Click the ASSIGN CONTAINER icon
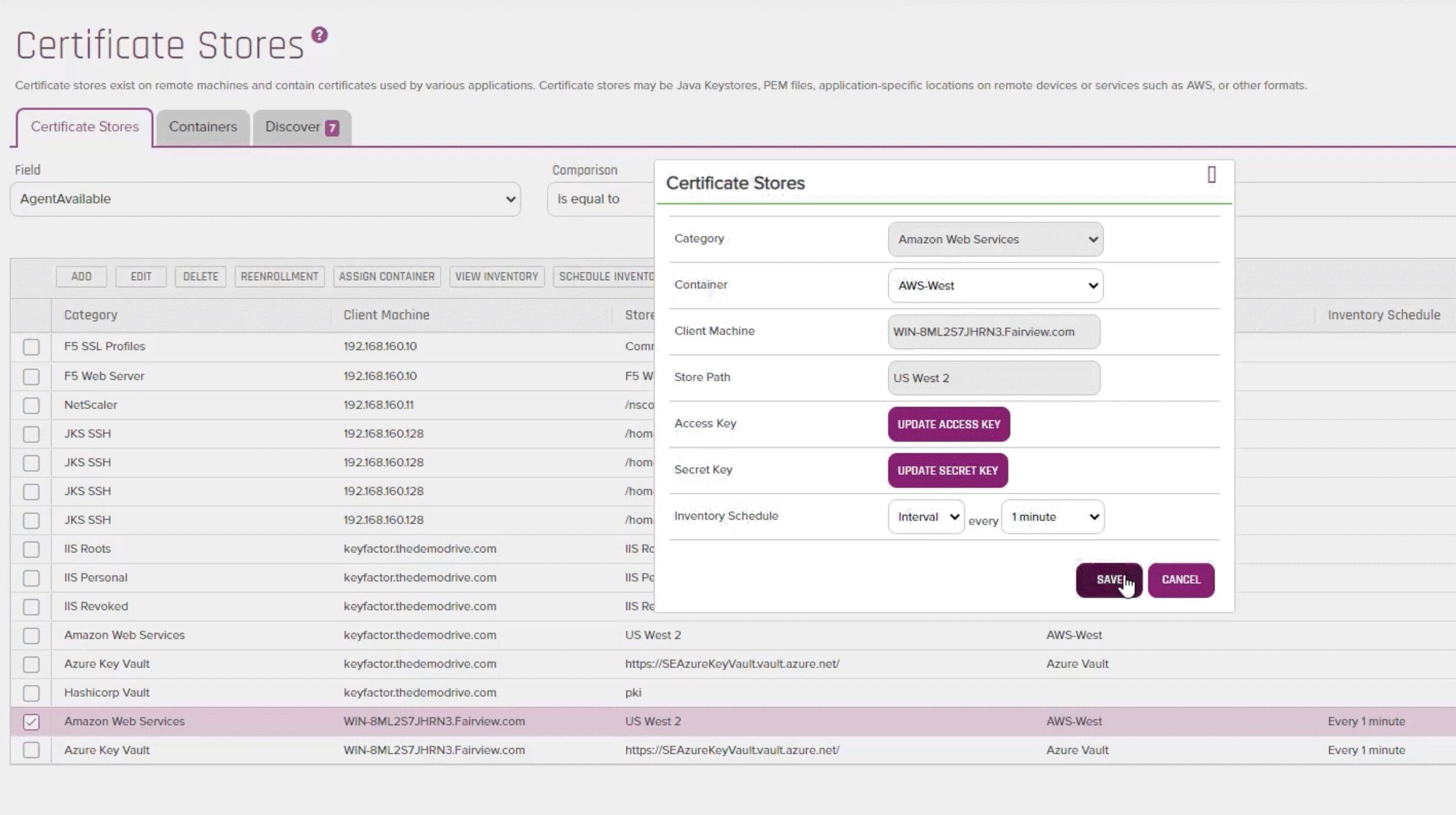The image size is (1456, 815). [386, 276]
